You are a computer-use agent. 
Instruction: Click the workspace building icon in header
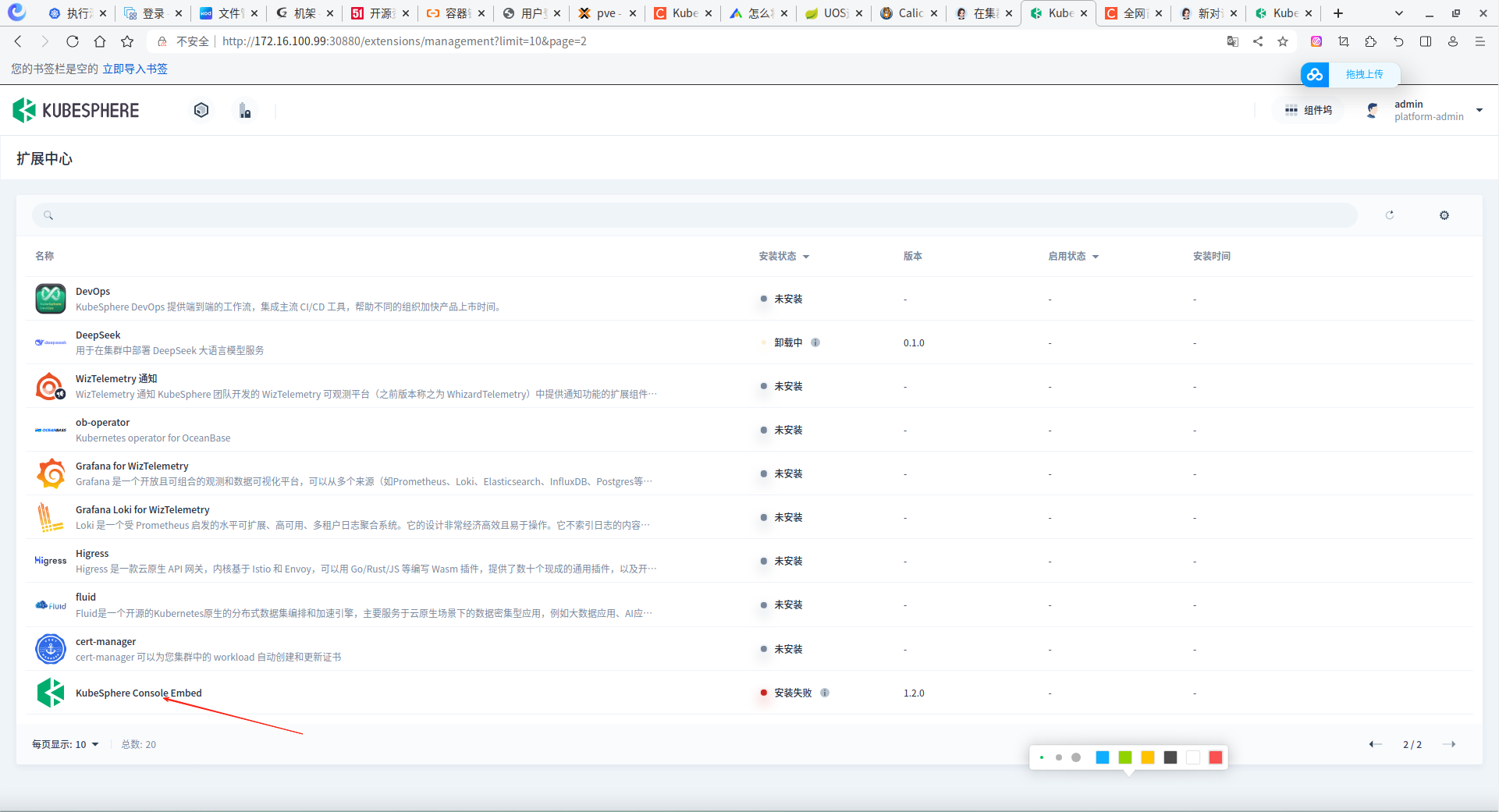tap(245, 111)
